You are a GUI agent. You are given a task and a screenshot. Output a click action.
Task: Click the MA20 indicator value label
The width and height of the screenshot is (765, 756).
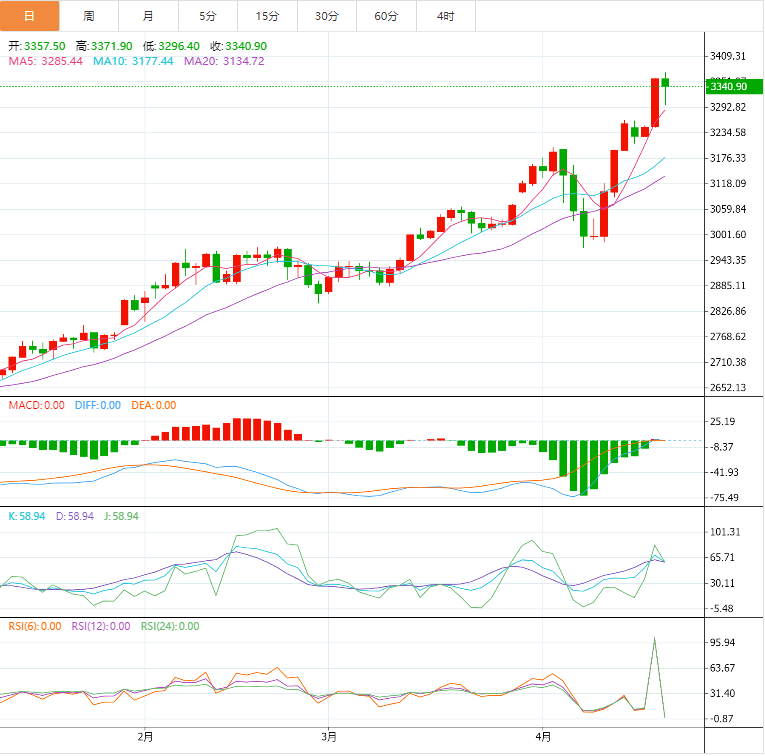(224, 61)
